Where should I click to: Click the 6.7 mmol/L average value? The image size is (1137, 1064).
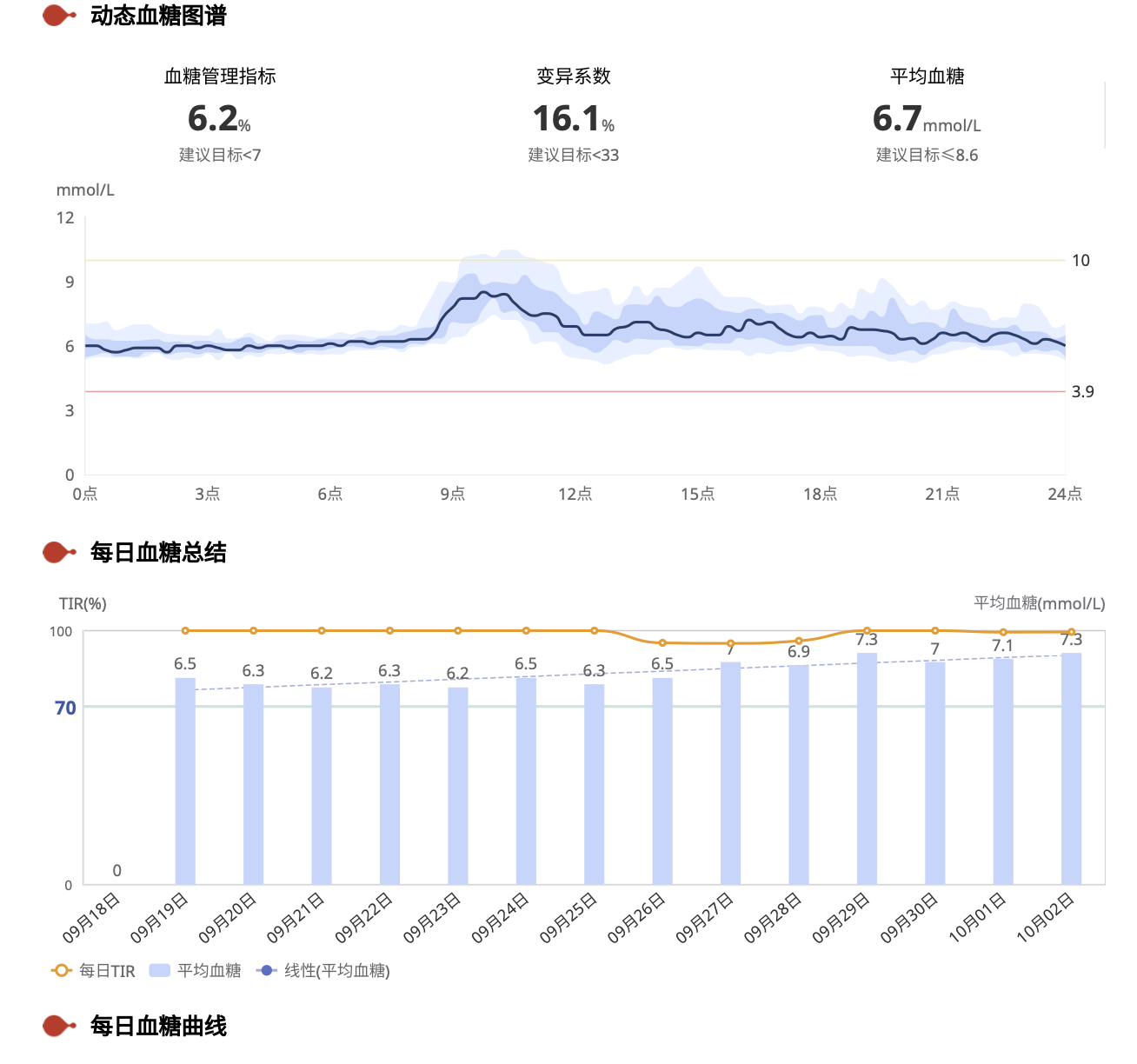(927, 118)
